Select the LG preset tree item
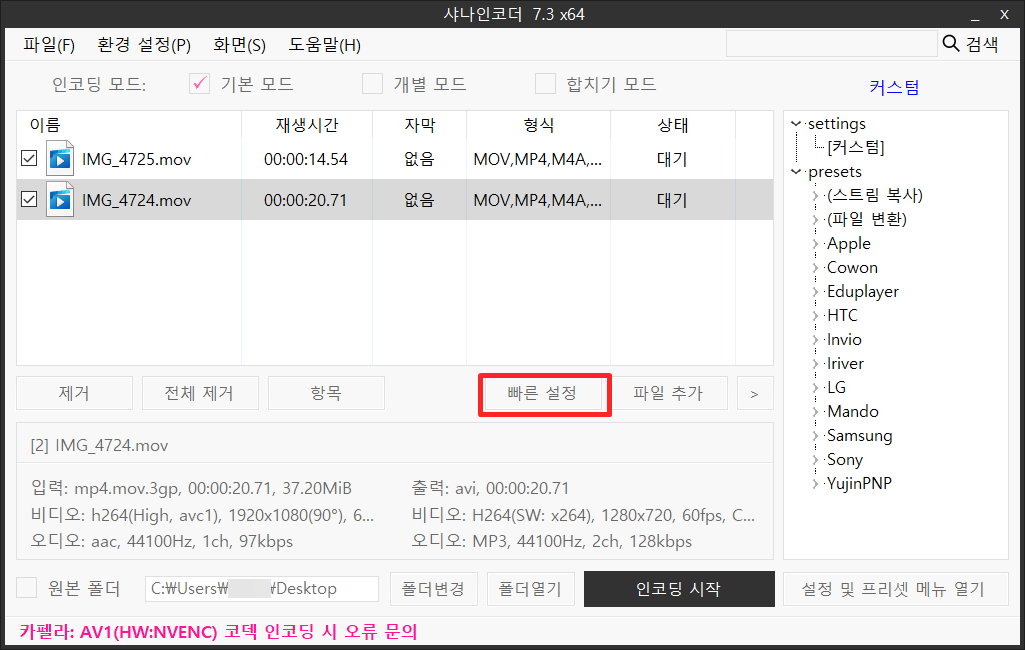Viewport: 1025px width, 650px height. [x=836, y=388]
